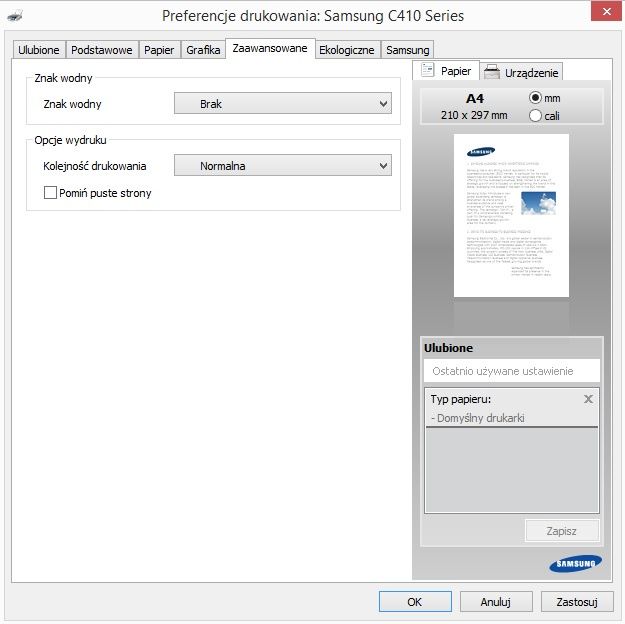Image resolution: width=625 pixels, height=624 pixels.
Task: Open the Papier settings tab
Action: coord(159,50)
